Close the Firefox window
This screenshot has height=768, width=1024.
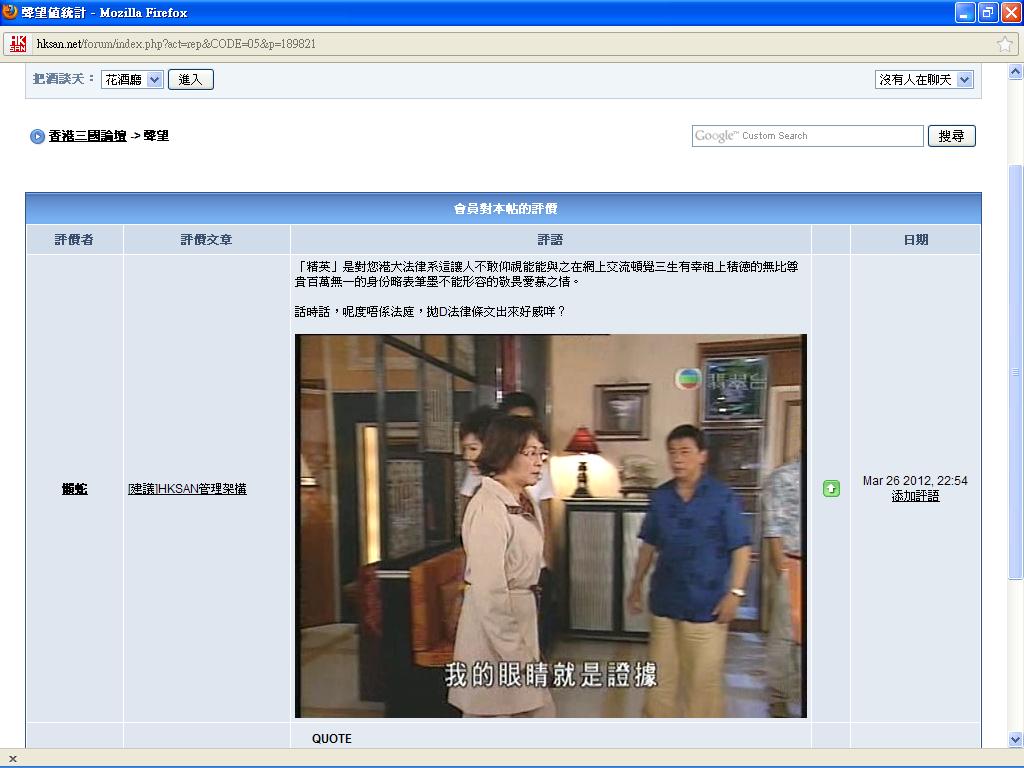click(x=1011, y=12)
